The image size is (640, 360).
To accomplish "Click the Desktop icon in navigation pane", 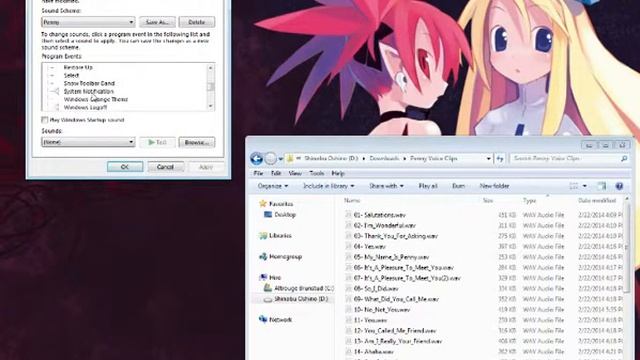I will (x=268, y=214).
